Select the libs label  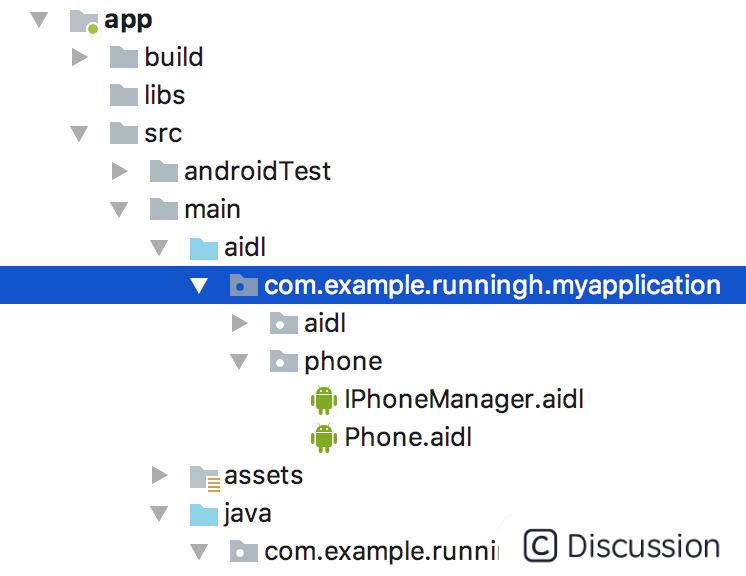tap(165, 95)
